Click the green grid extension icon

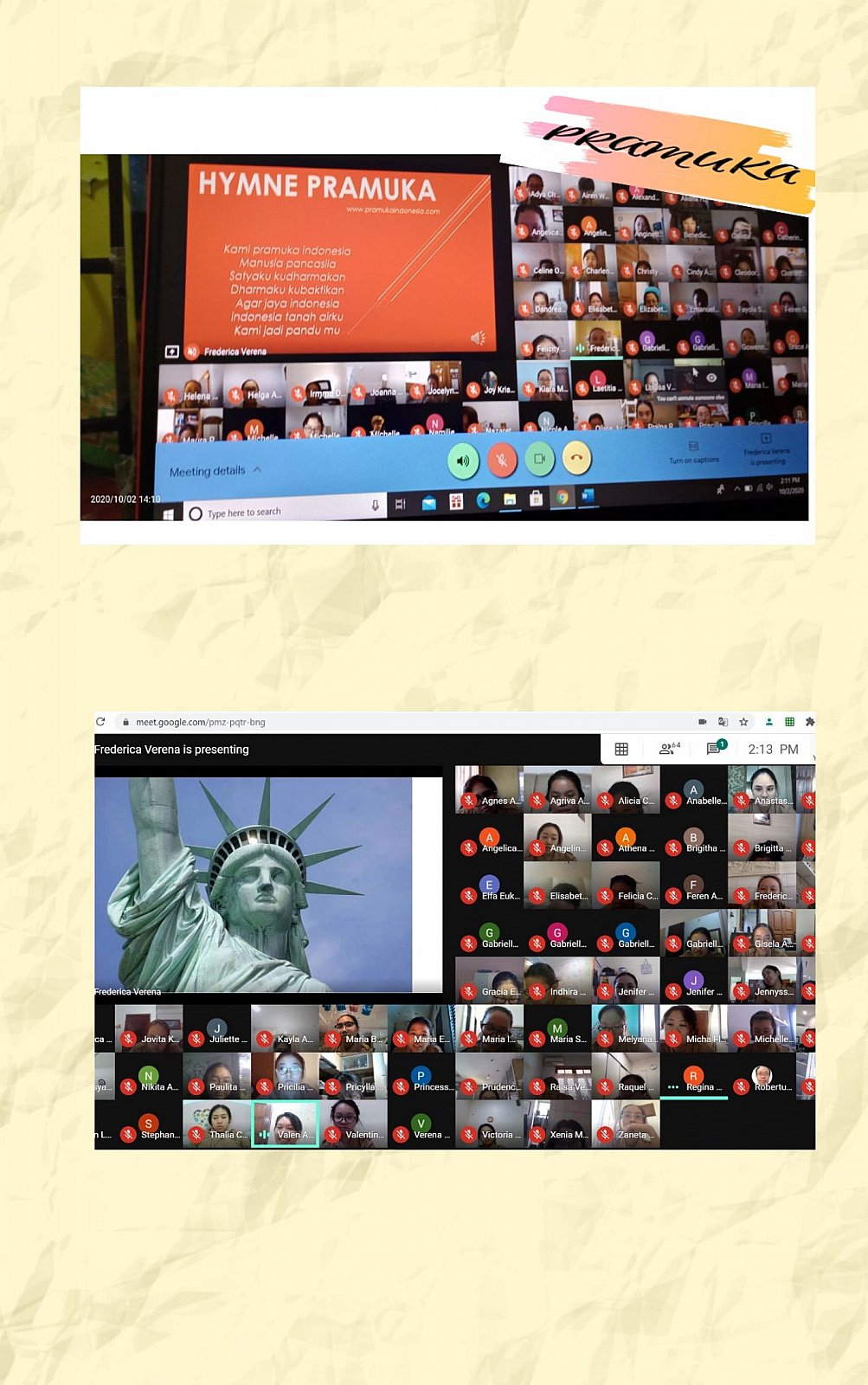click(x=789, y=722)
